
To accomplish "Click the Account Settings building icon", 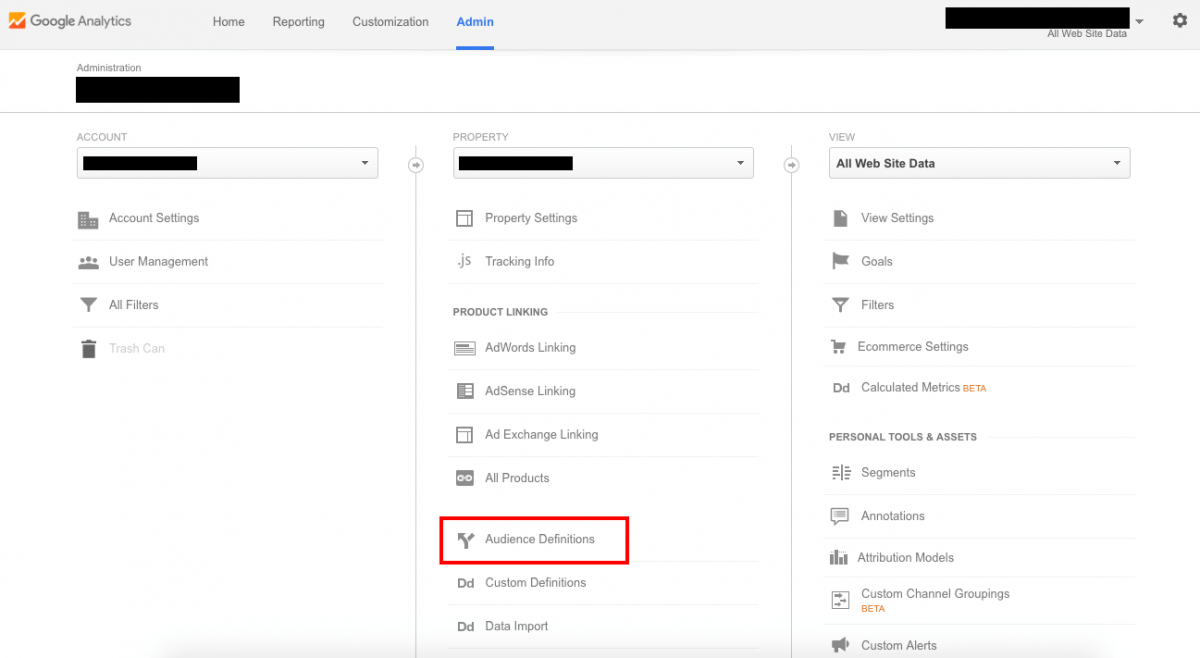I will coord(88,219).
